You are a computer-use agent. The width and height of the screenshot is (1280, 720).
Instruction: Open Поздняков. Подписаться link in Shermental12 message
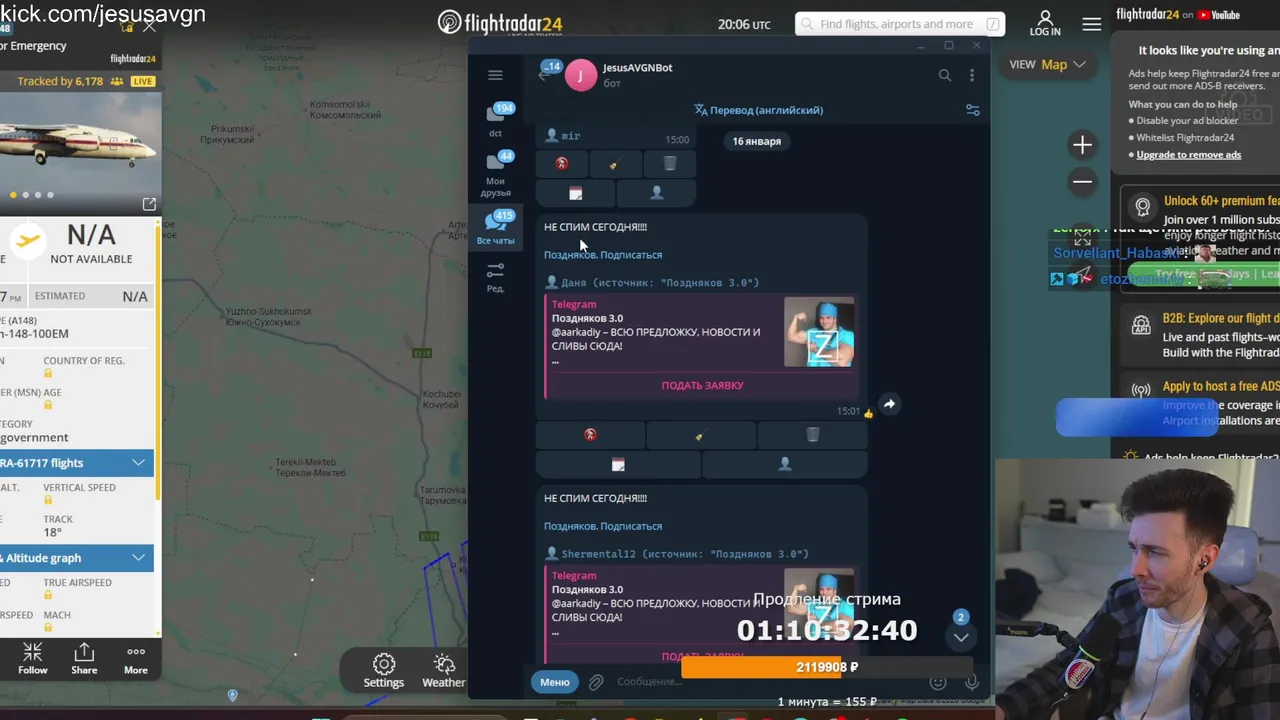pyautogui.click(x=603, y=526)
